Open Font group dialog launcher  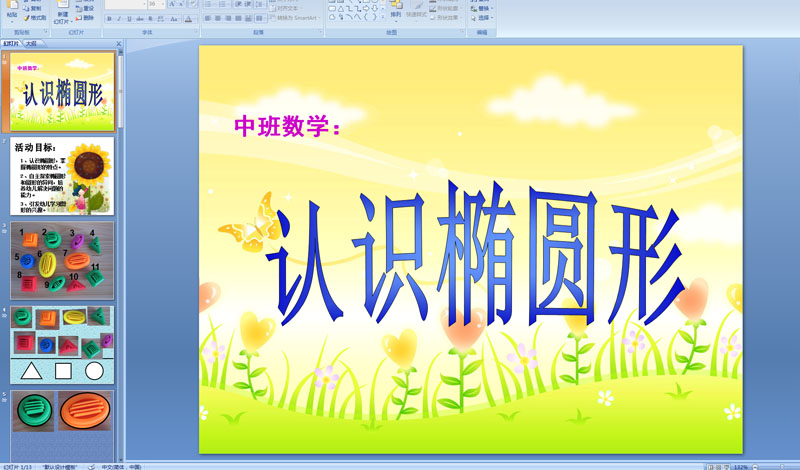(196, 32)
